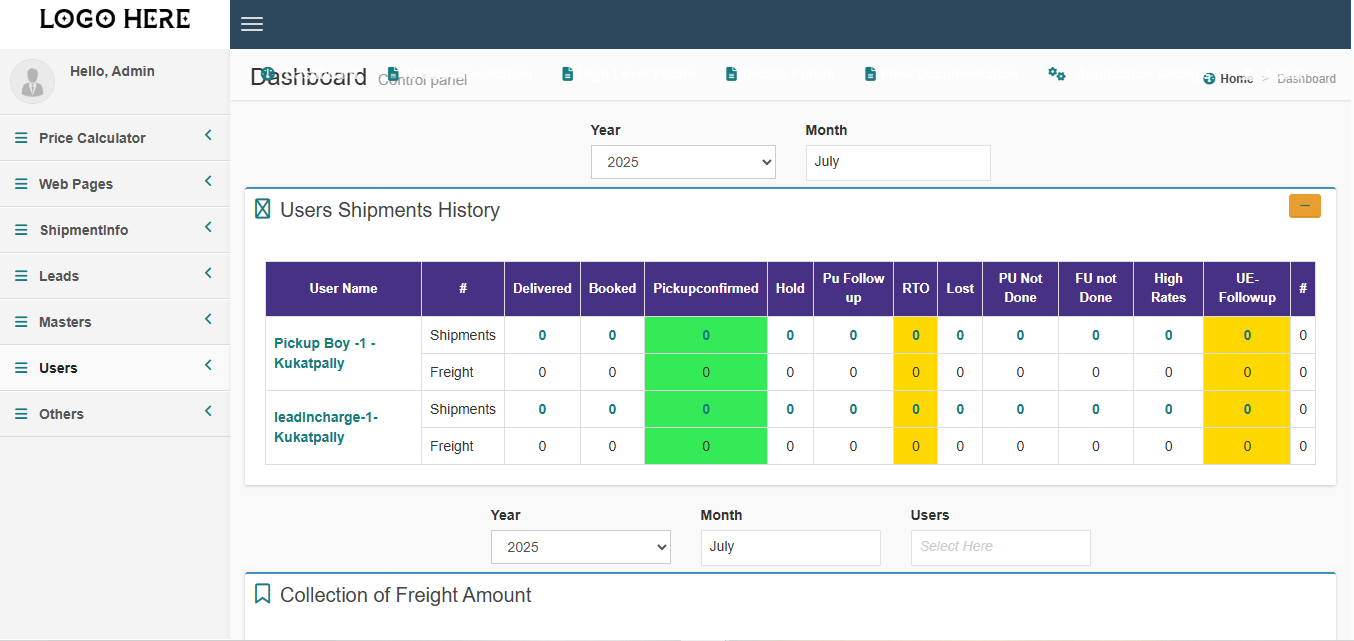The height and width of the screenshot is (641, 1354).
Task: Expand the Masters menu chevron
Action: pos(208,319)
